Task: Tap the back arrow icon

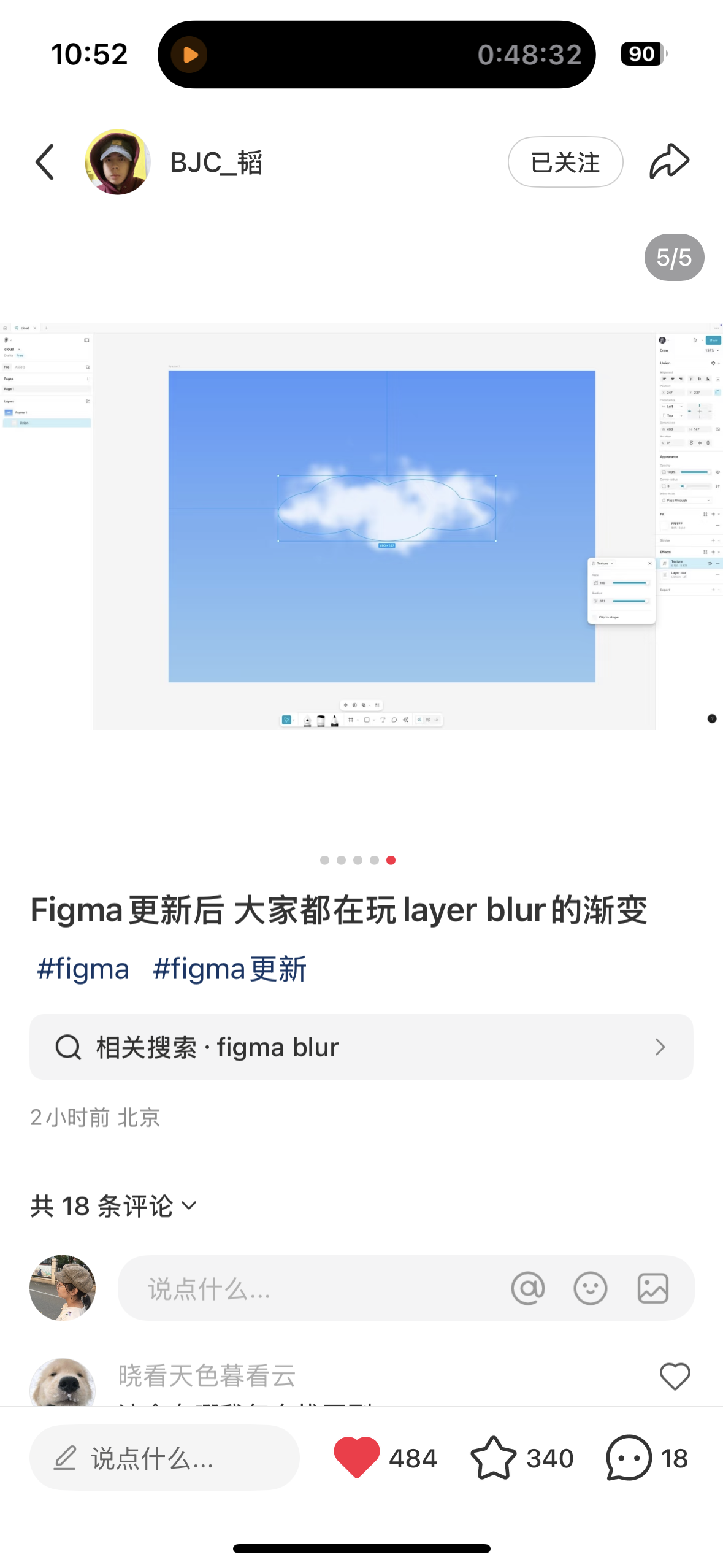Action: coord(45,163)
